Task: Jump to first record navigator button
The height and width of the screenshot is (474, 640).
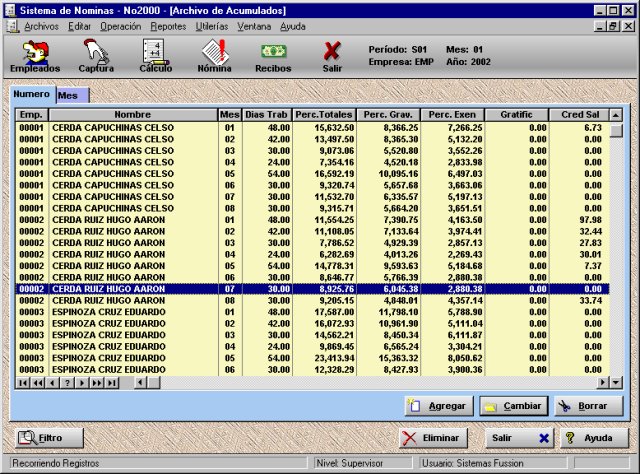Action: pos(22,382)
